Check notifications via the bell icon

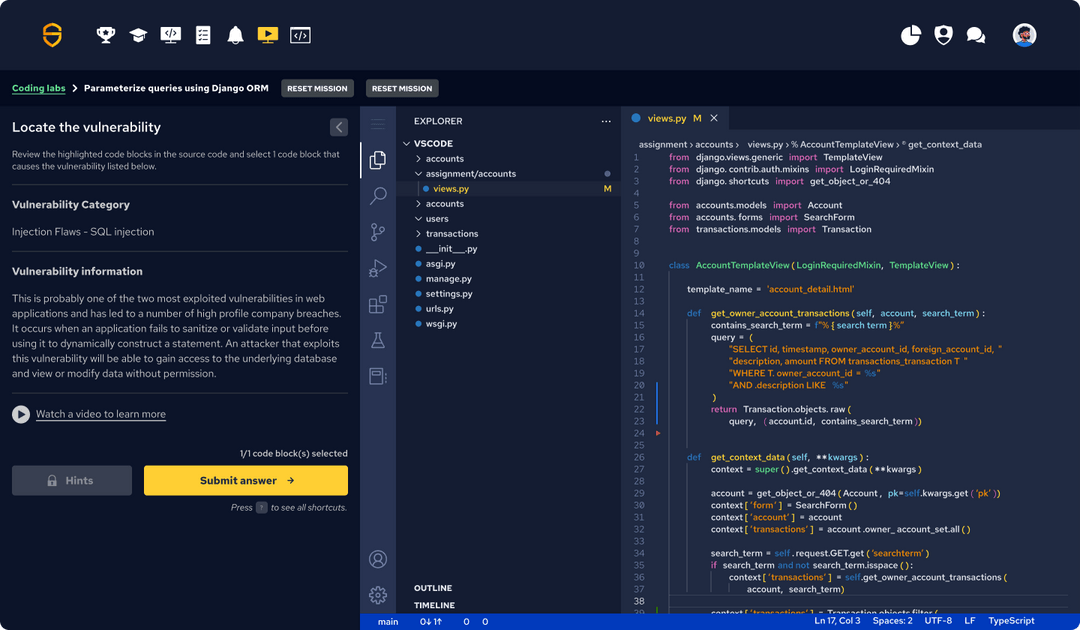pos(235,34)
